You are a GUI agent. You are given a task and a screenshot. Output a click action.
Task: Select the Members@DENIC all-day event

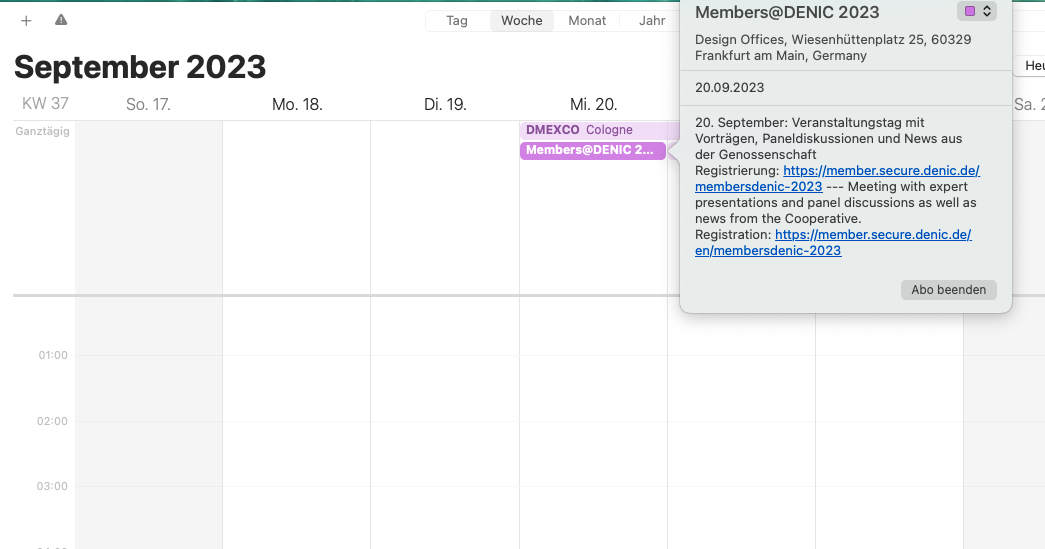click(x=592, y=151)
